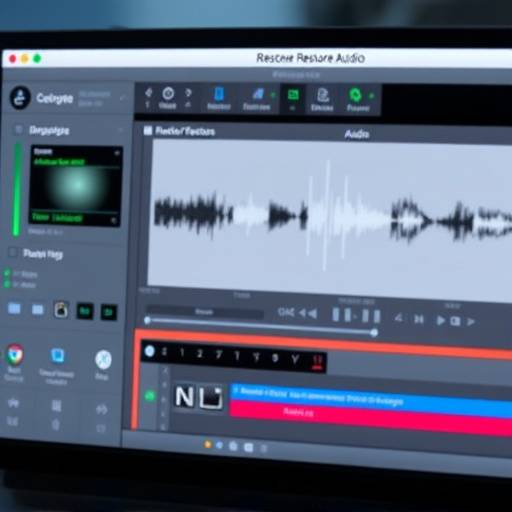Activate the highlighted green screen toolbar icon
Viewport: 512px width, 512px height.
(293, 95)
